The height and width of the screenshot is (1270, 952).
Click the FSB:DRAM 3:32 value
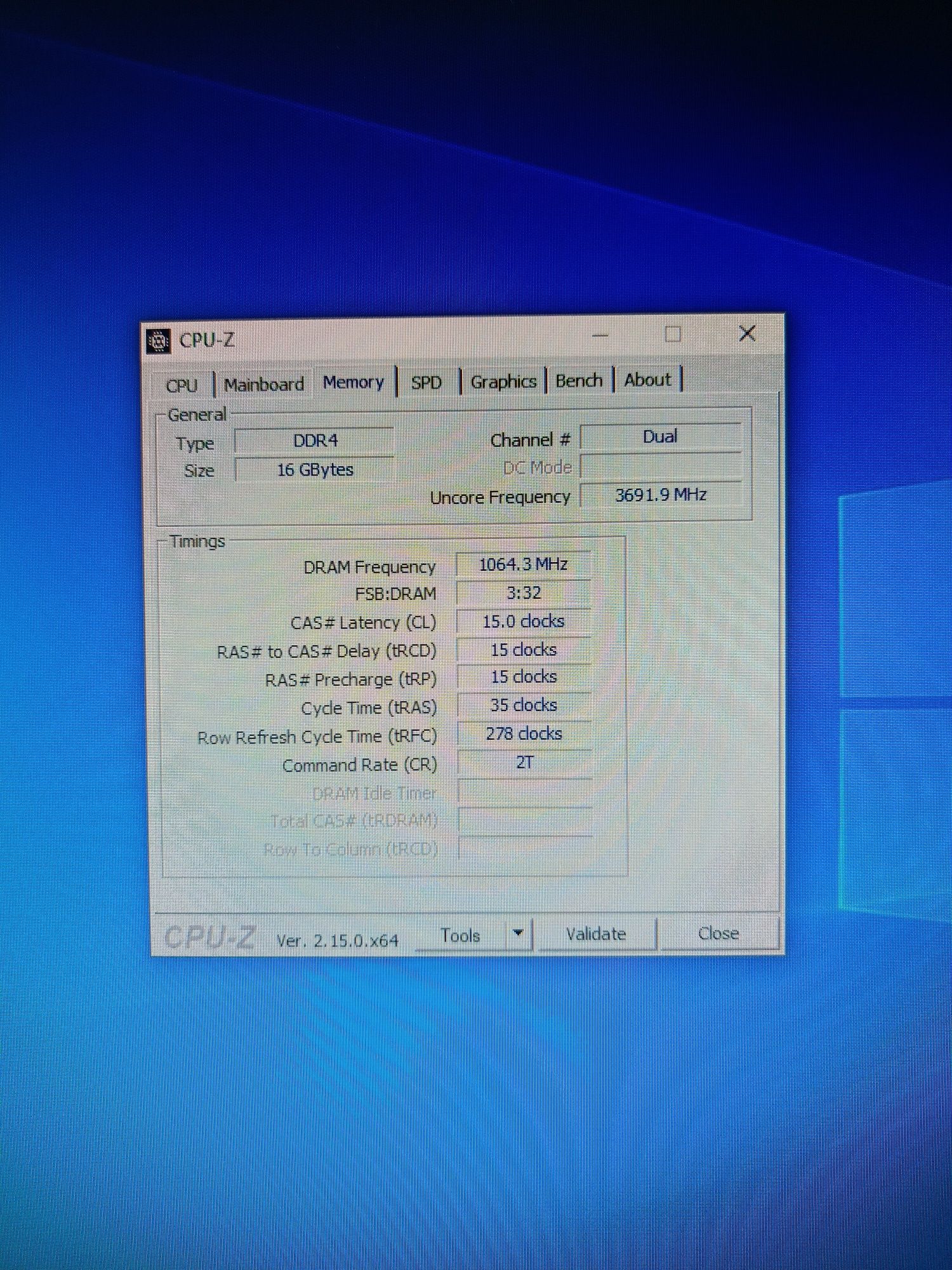[x=524, y=593]
